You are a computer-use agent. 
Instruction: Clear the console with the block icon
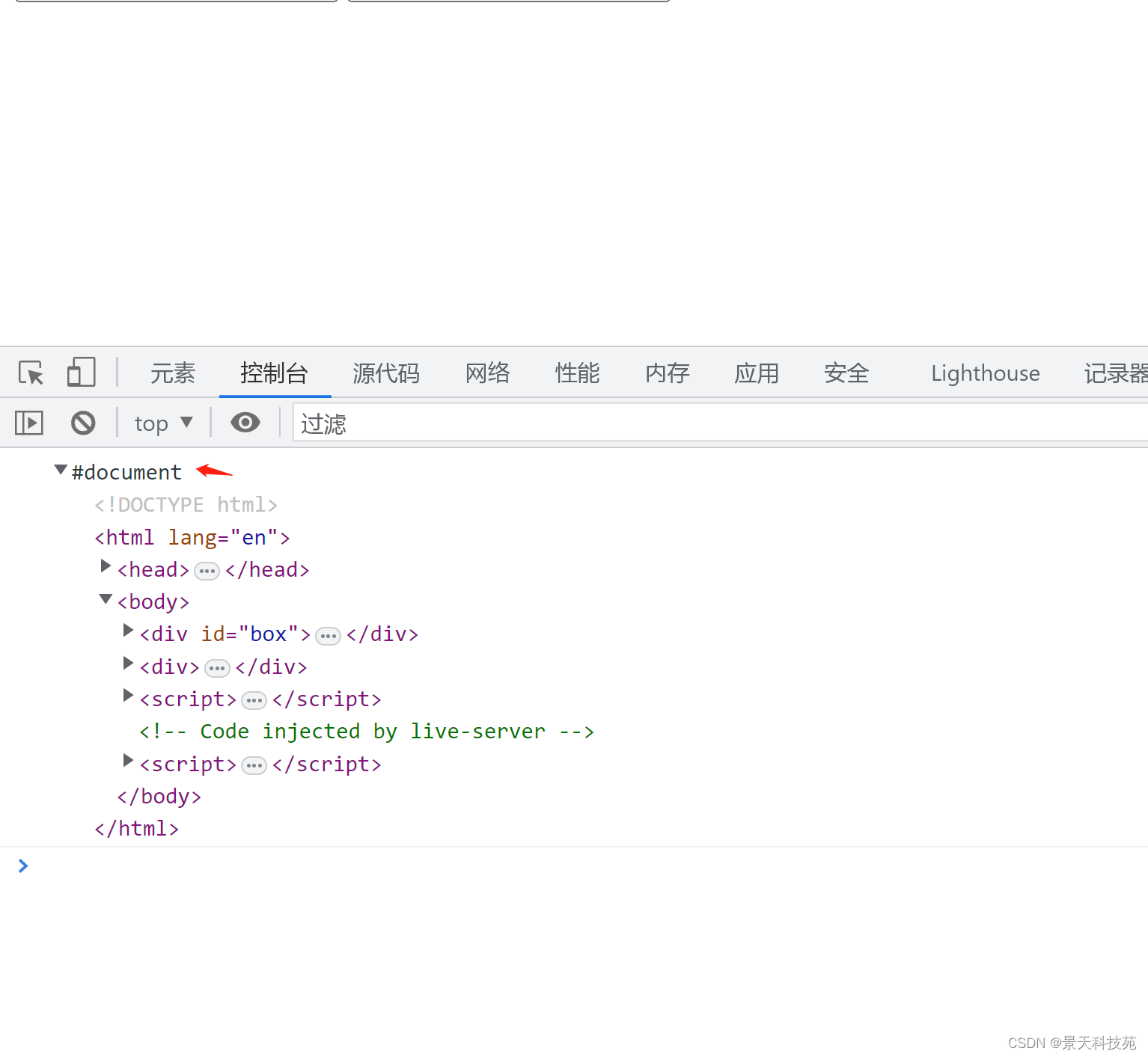coord(83,423)
